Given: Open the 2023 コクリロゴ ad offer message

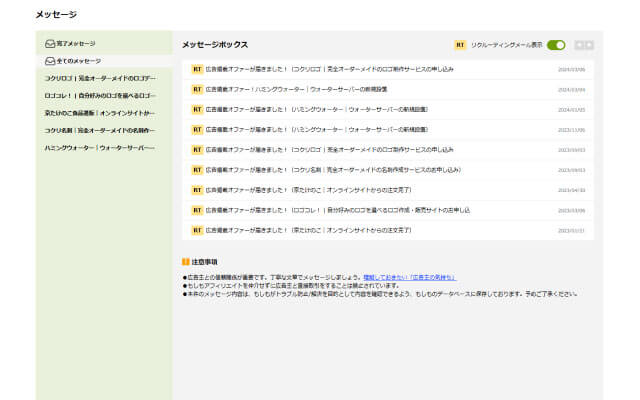Looking at the screenshot, I should 388,150.
